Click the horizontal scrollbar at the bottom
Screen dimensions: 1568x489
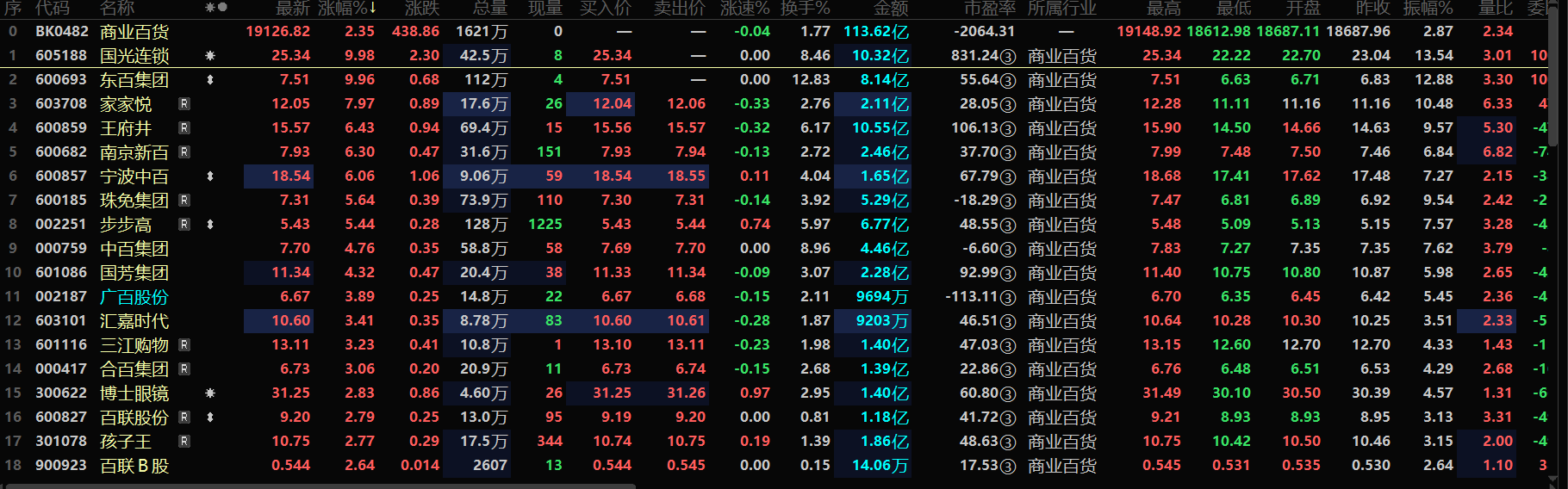(x=320, y=486)
